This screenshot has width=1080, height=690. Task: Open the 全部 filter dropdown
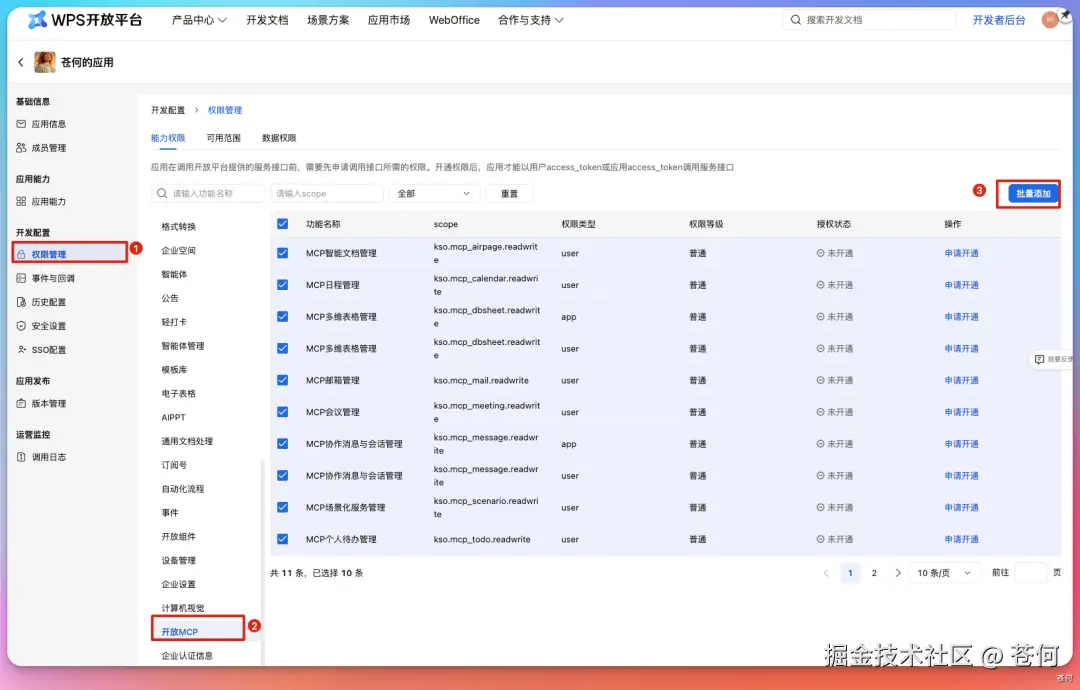click(434, 194)
